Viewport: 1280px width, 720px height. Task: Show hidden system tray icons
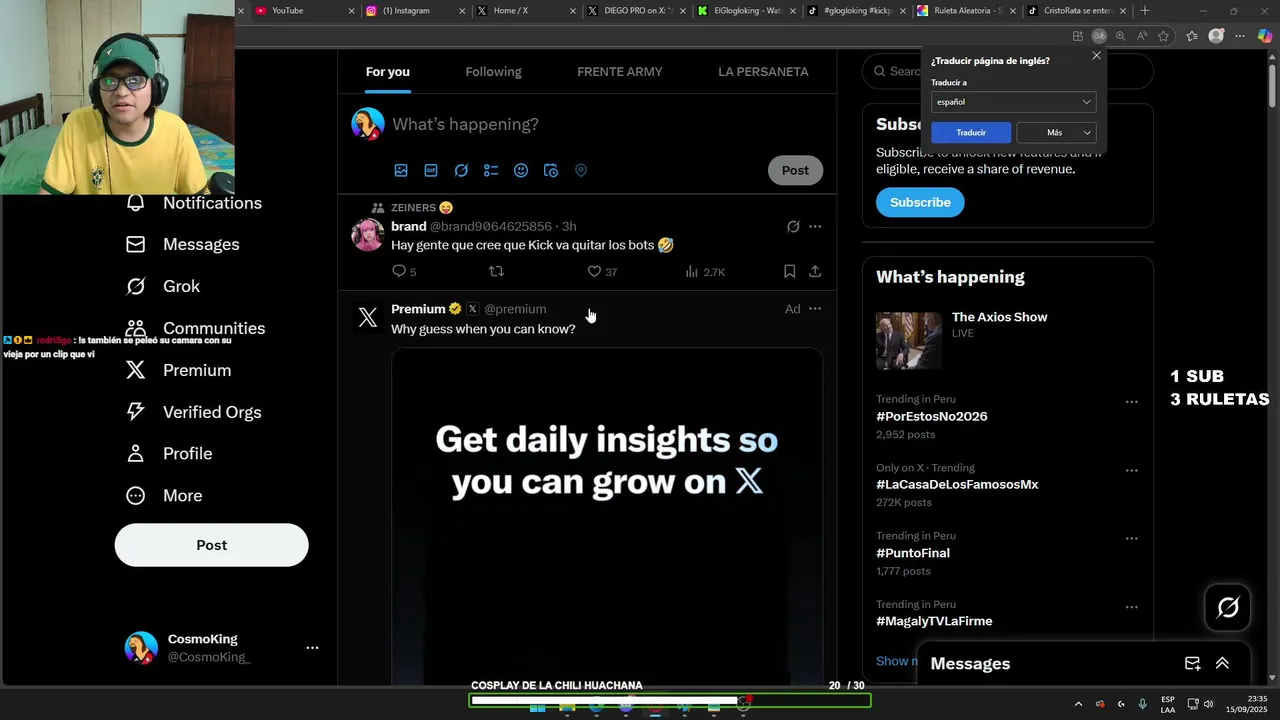click(1078, 704)
